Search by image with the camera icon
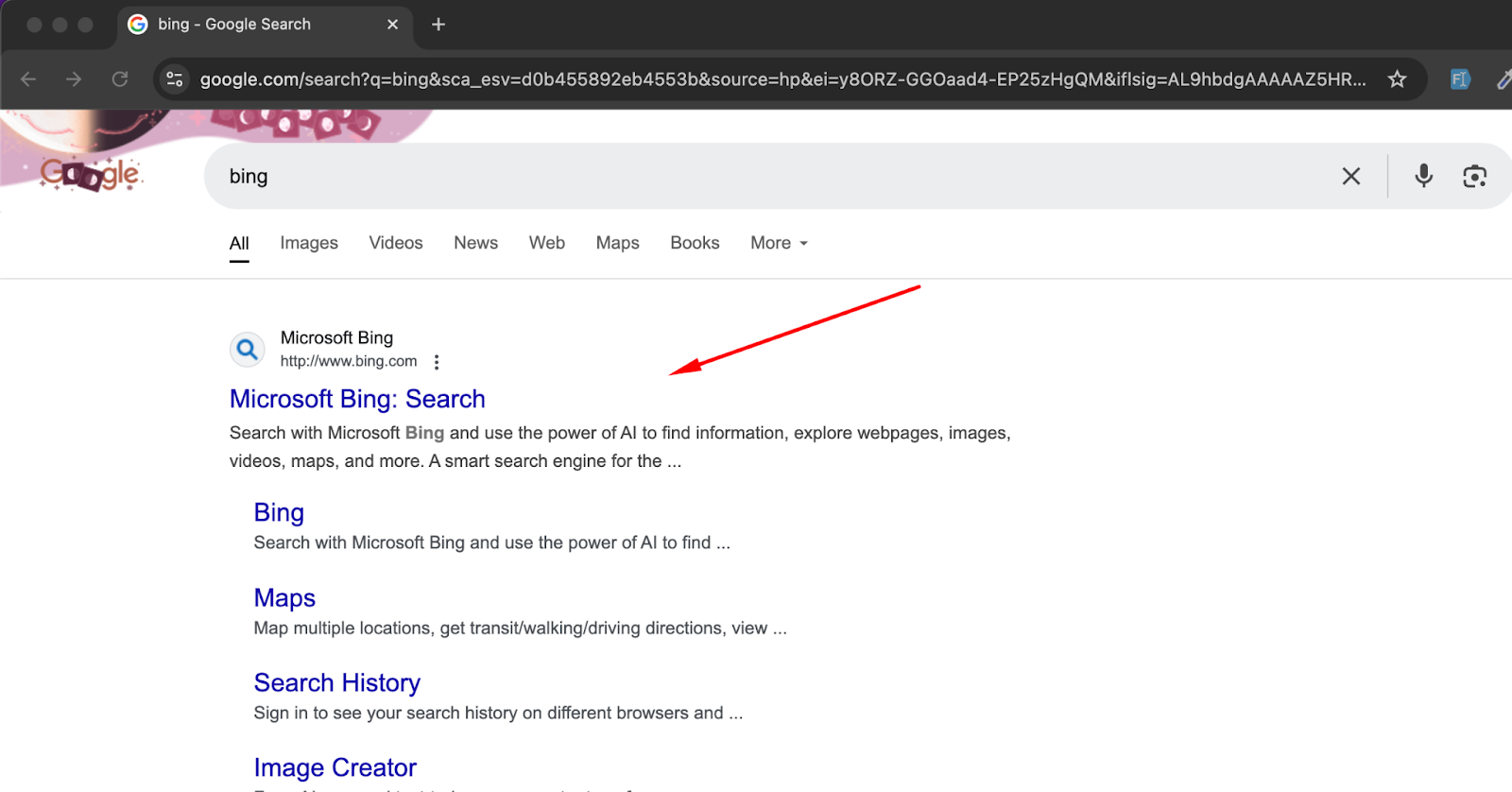 click(x=1474, y=176)
